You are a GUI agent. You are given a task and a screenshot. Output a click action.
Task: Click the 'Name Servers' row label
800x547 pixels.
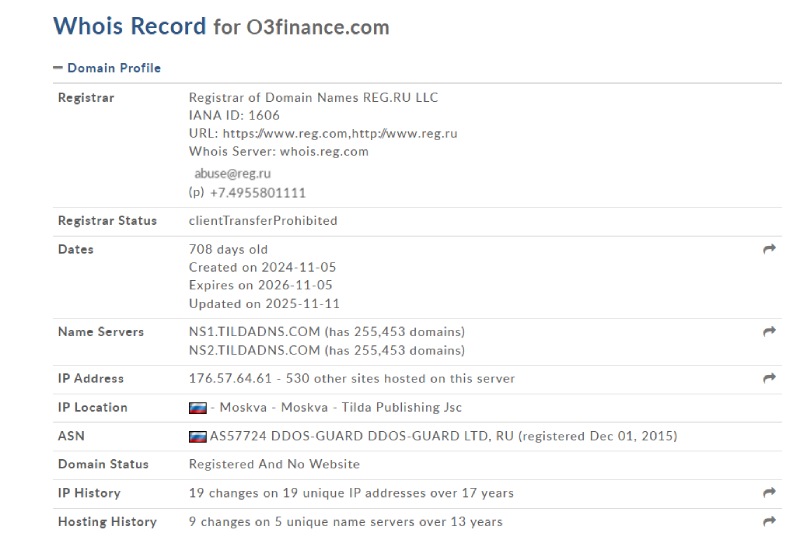click(x=101, y=332)
